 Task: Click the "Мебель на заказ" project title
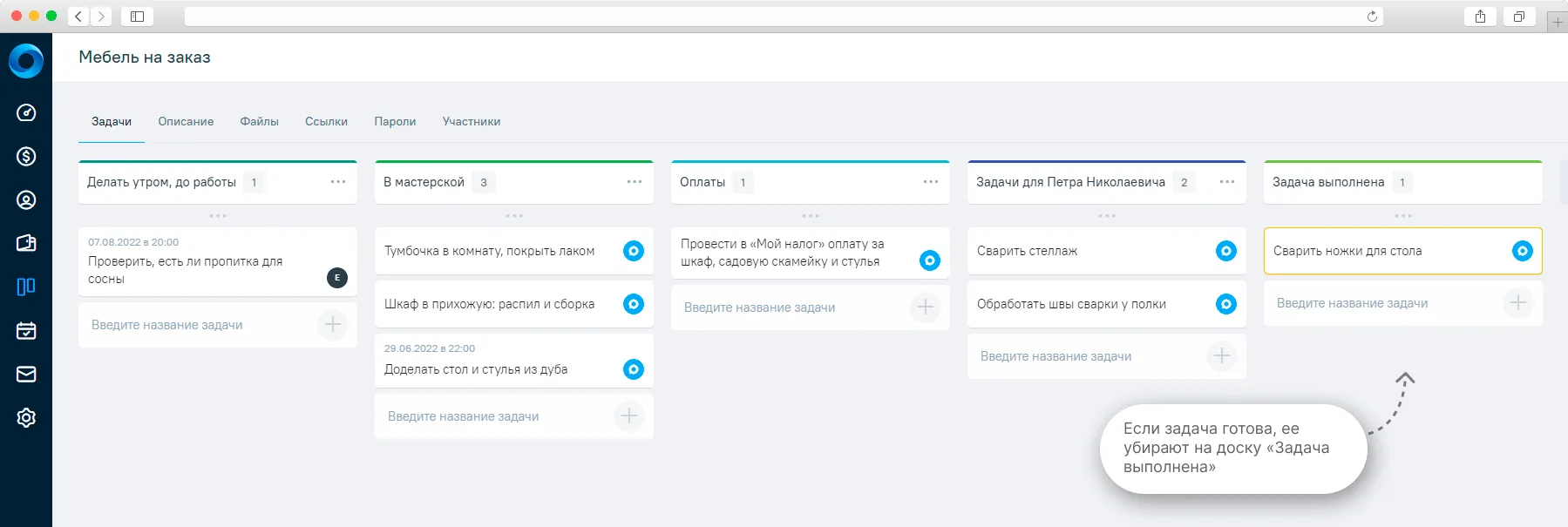point(145,57)
